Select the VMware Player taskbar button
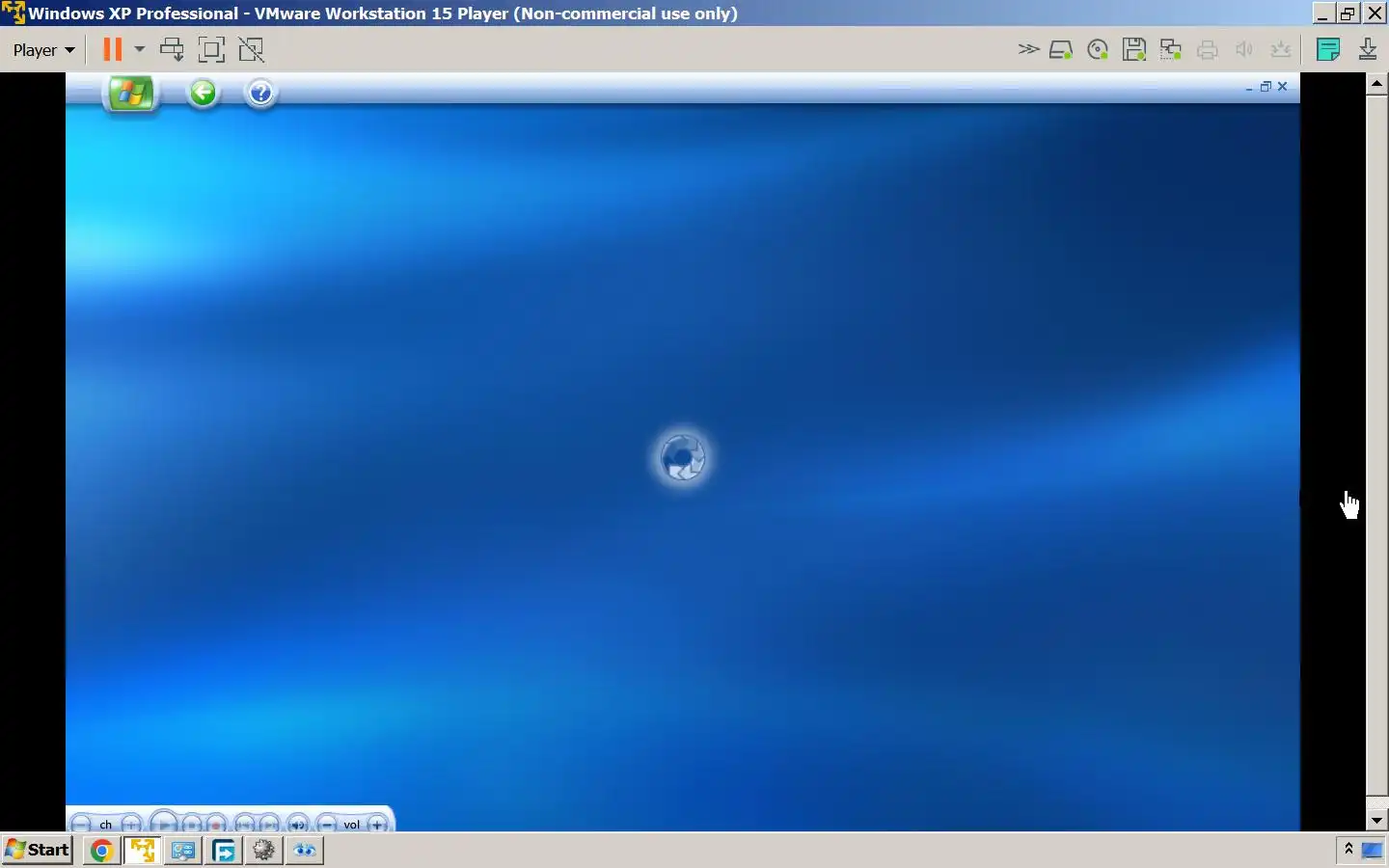This screenshot has height=868, width=1389. tap(143, 851)
